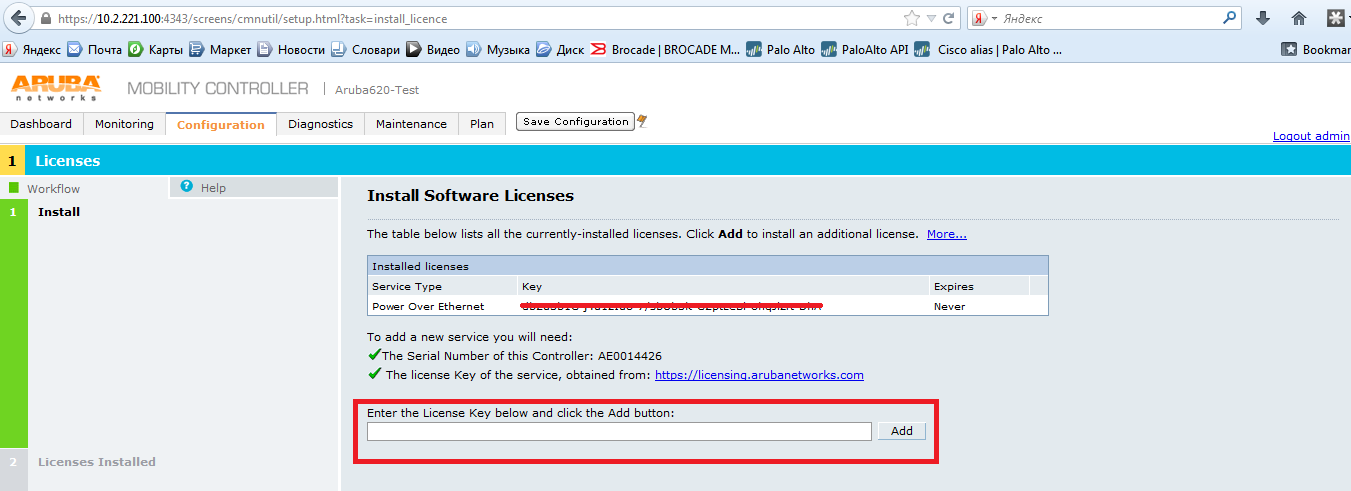Viewport: 1351px width, 491px height.
Task: Follow the licensing.arubanetworks.com link
Action: (759, 375)
